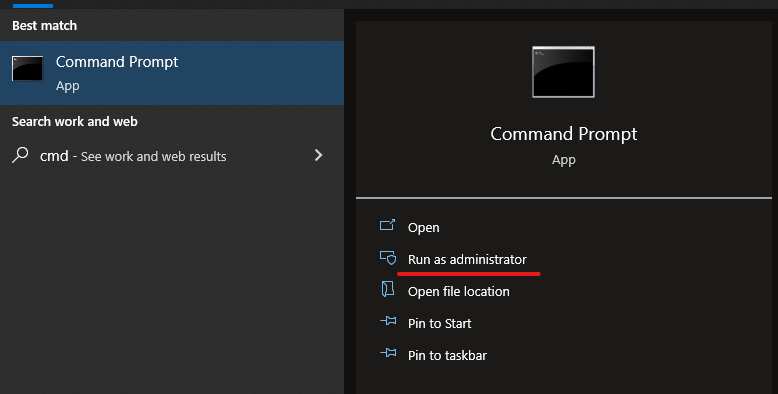Select Open file location
Screen dimensions: 778x394
pos(458,291)
